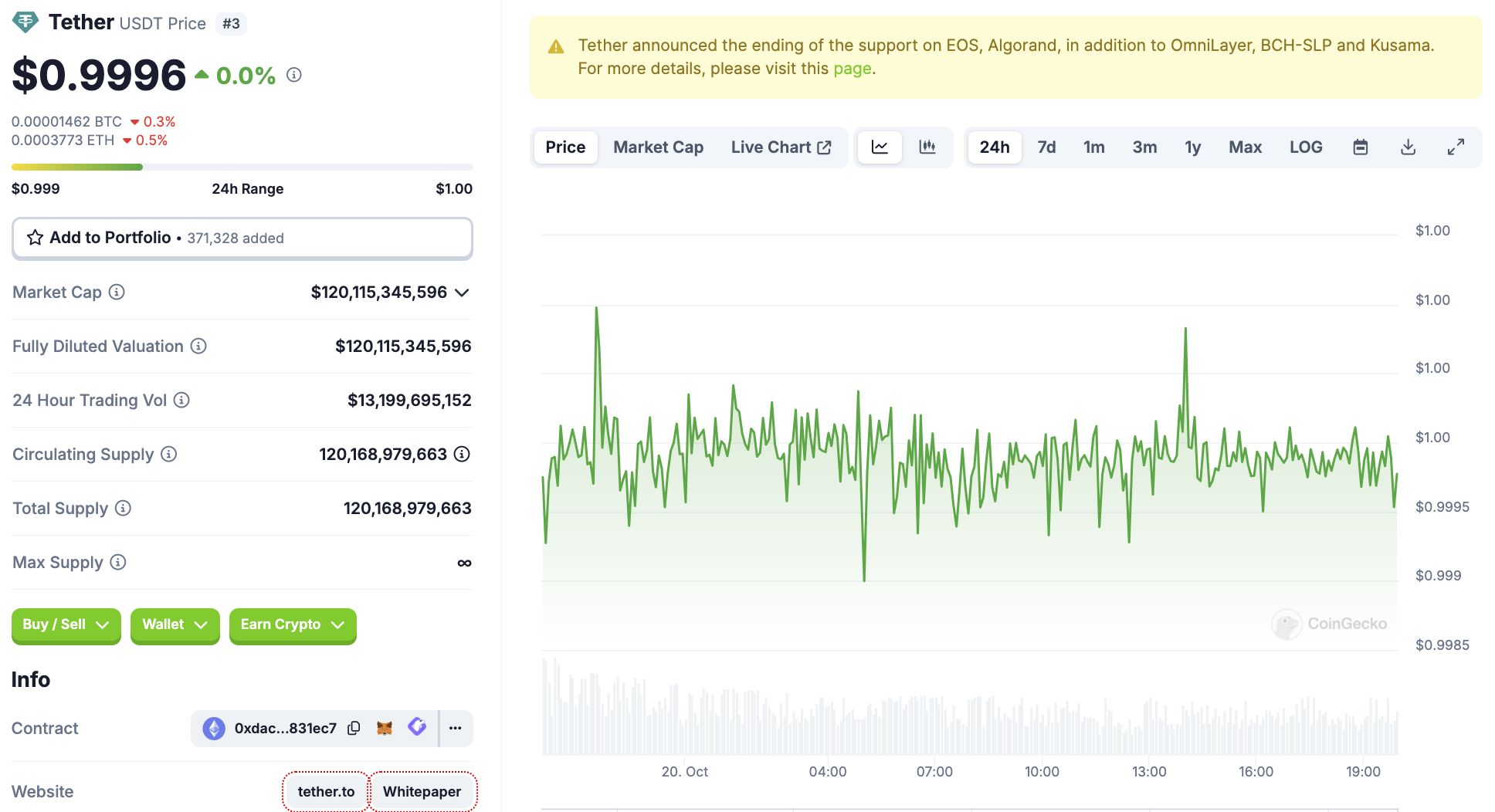Switch to the Market Cap chart tab
Screen dimensions: 1495x812
coord(658,147)
